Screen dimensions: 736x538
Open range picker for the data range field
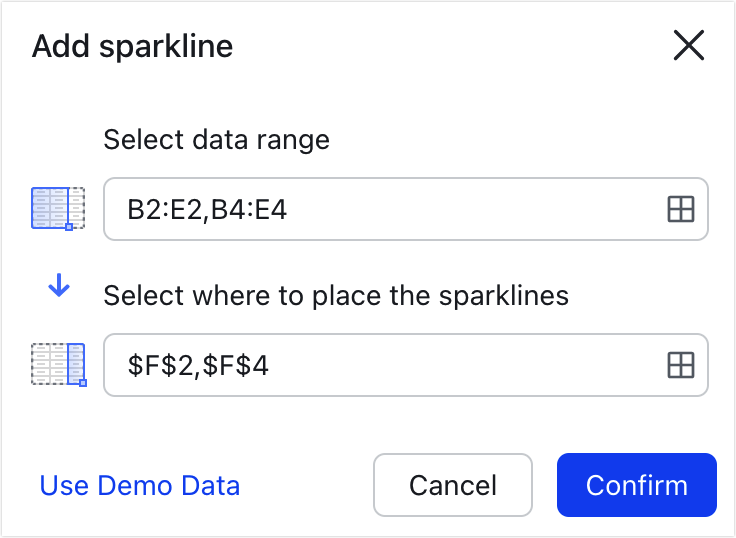(x=681, y=209)
